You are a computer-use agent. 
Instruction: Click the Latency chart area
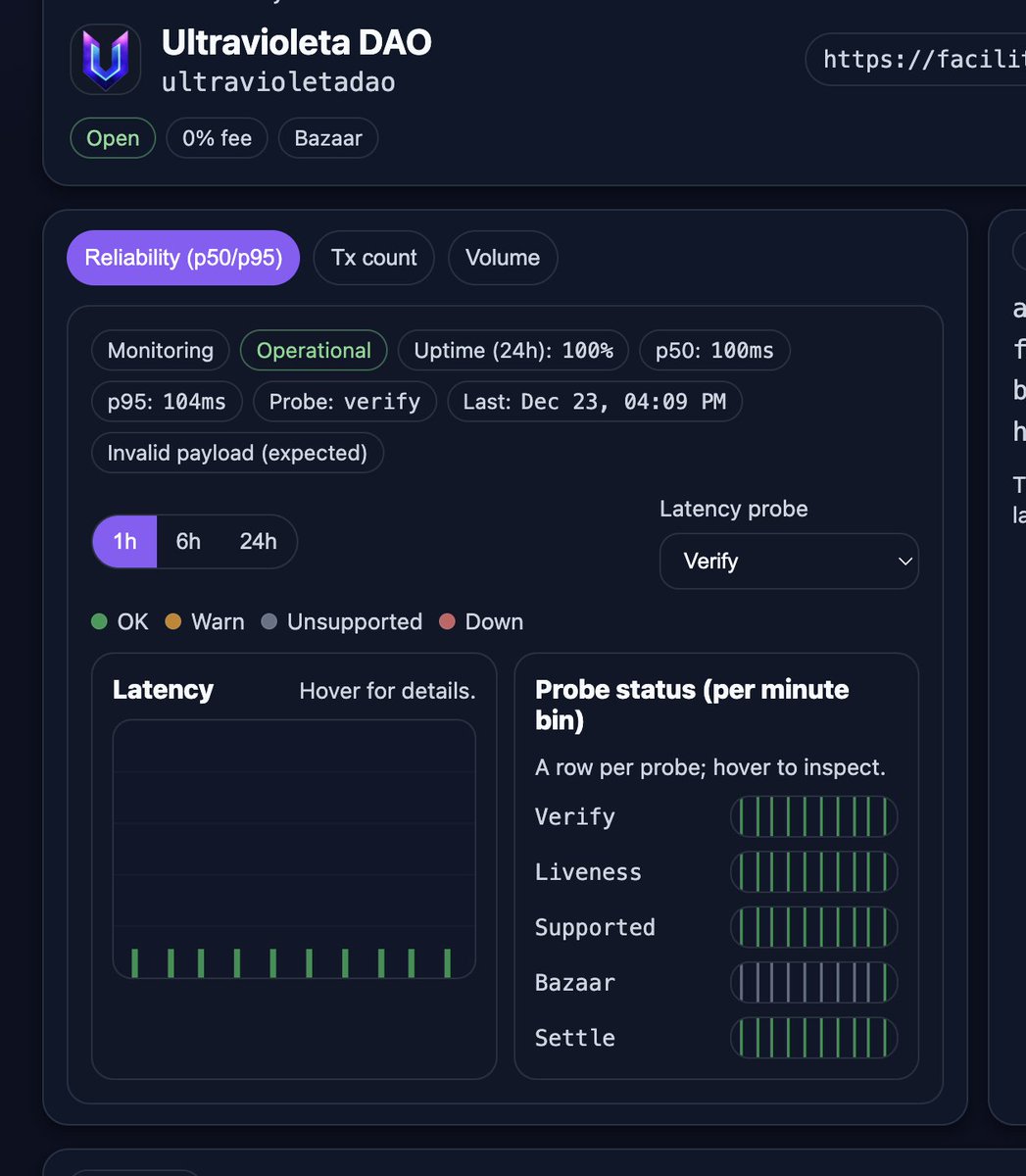294,850
